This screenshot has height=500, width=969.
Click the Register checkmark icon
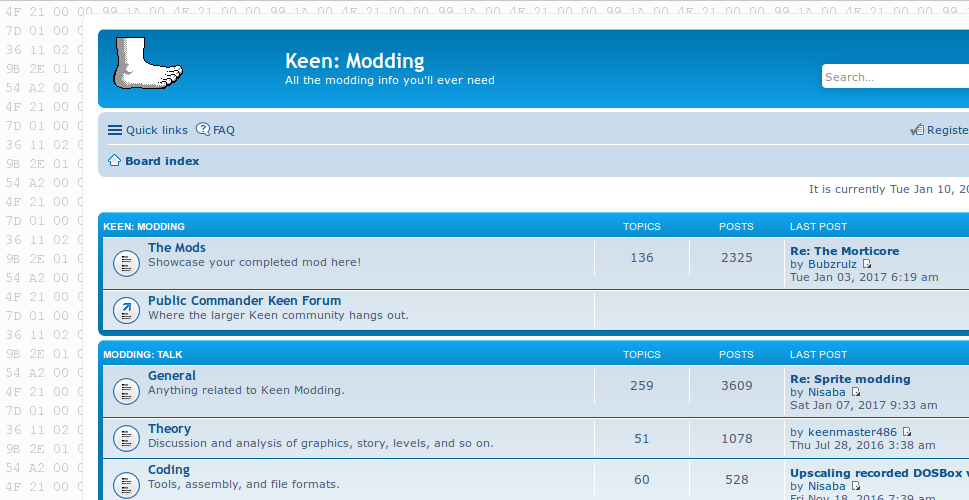[917, 130]
